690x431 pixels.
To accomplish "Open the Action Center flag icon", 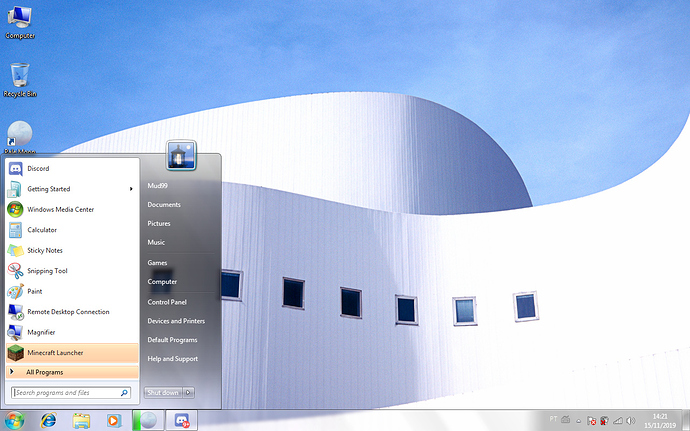I will [592, 421].
